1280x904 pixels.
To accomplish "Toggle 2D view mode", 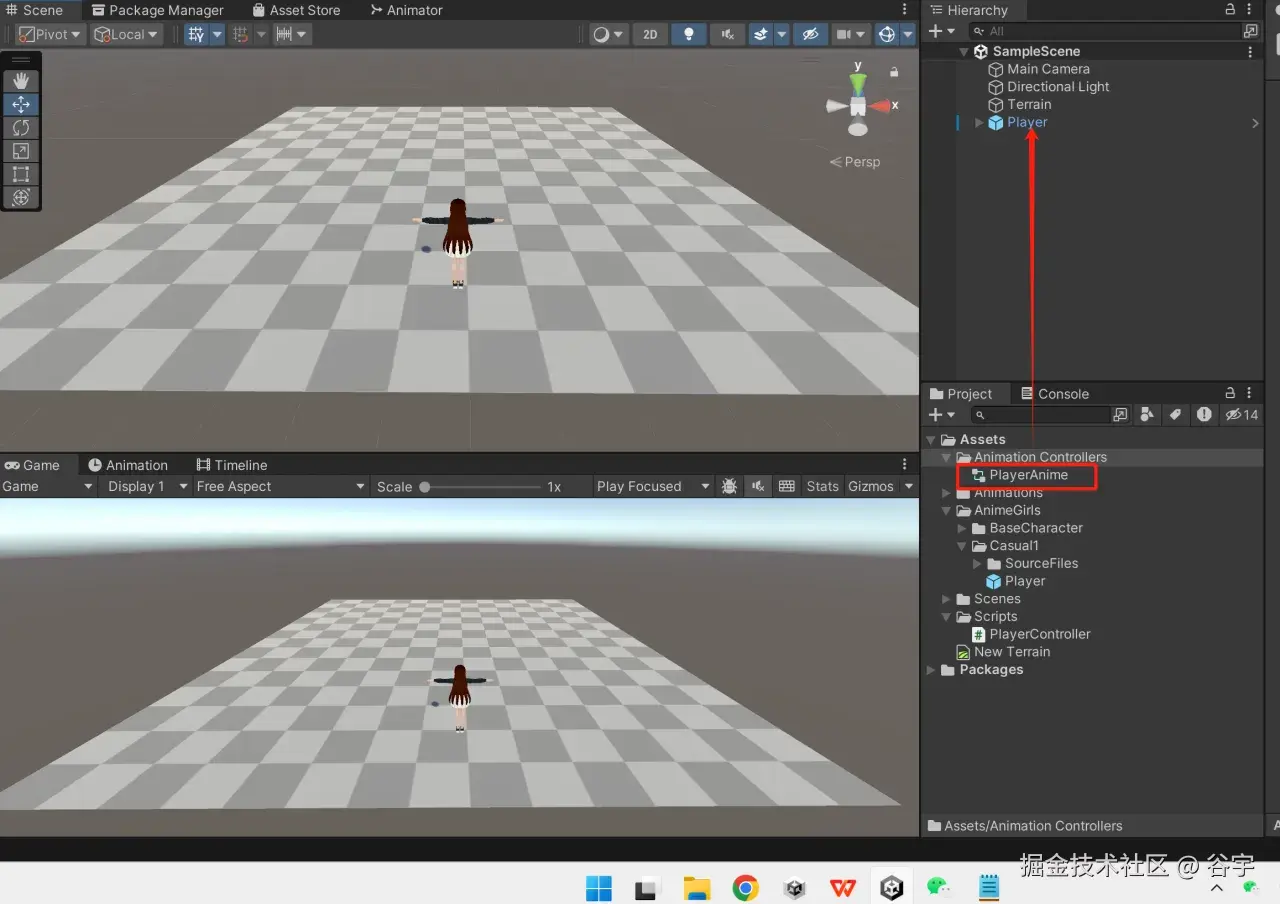I will click(650, 34).
